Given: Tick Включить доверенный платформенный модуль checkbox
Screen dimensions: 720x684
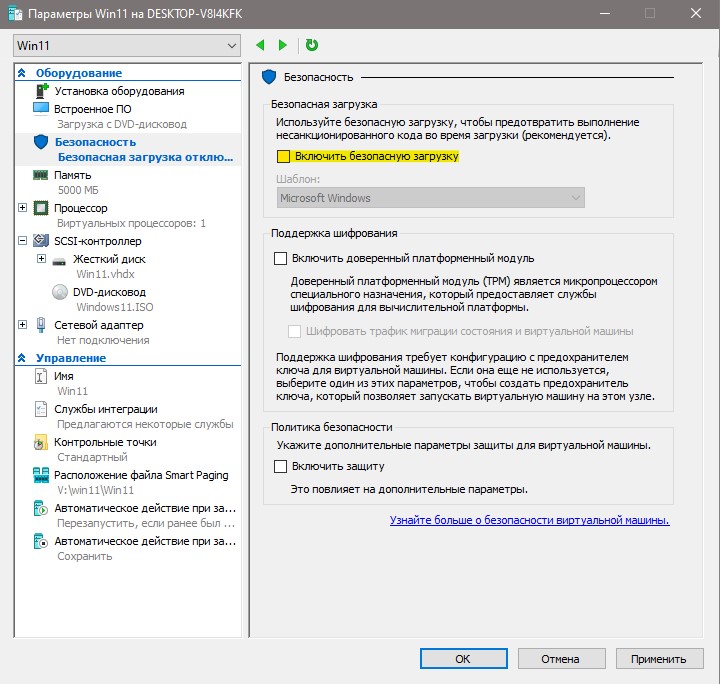Looking at the screenshot, I should tap(280, 258).
